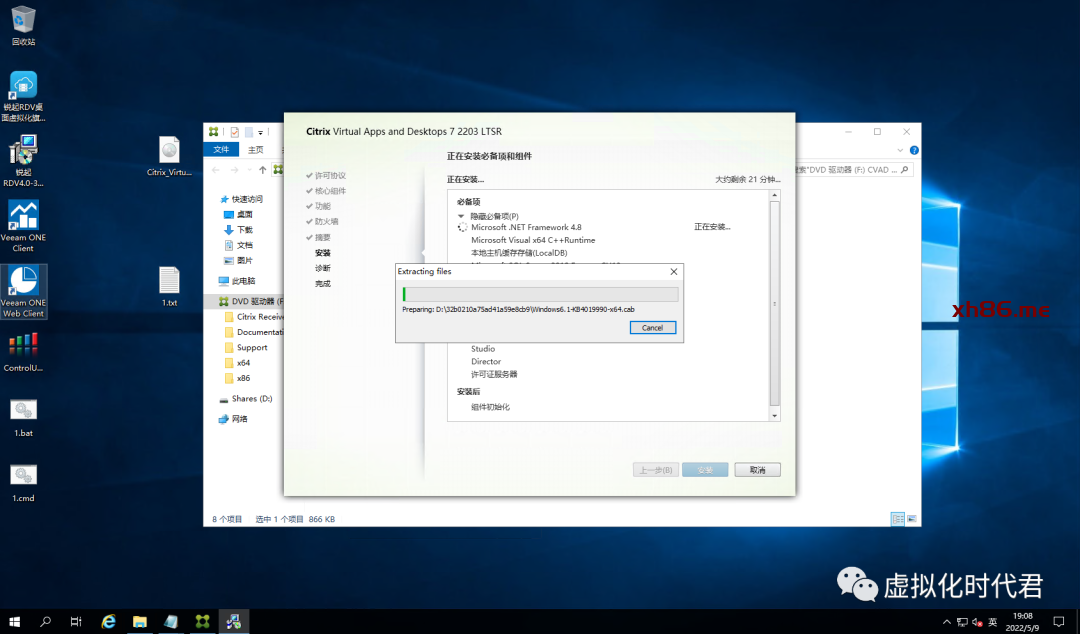
Task: Expand the Explorer ribbon
Action: [900, 150]
